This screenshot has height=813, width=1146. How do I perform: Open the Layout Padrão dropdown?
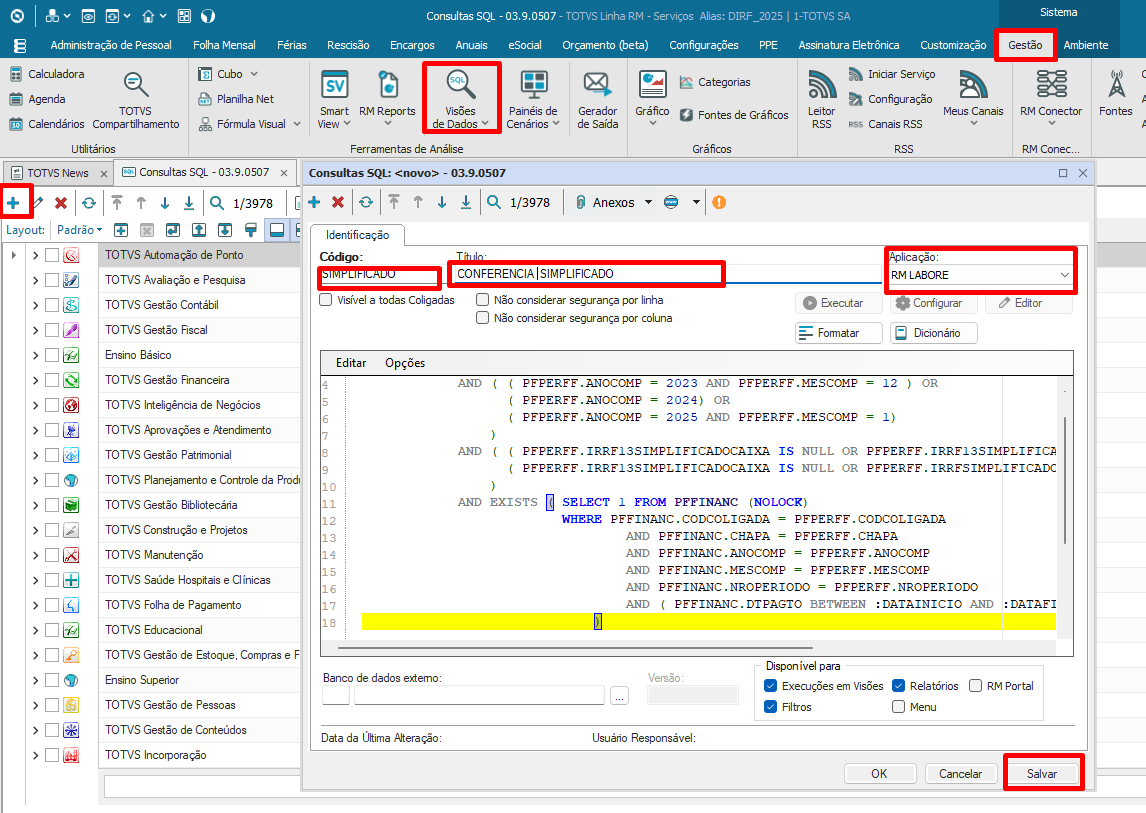tap(80, 230)
